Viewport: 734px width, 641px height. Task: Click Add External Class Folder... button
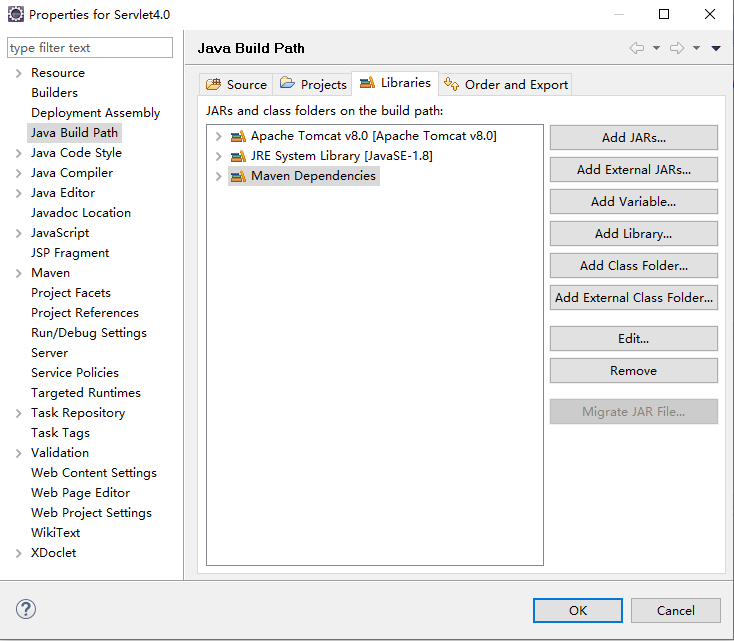(633, 297)
